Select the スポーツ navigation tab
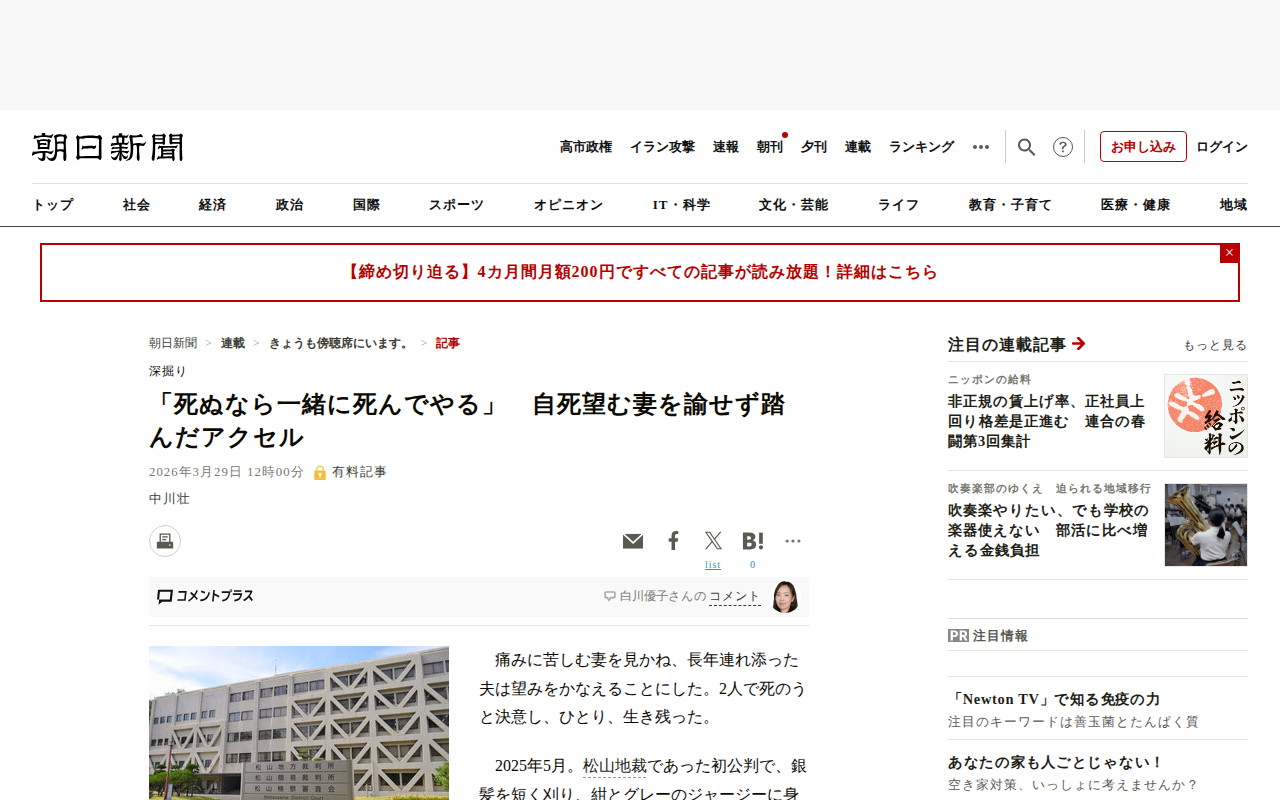Image resolution: width=1280 pixels, height=800 pixels. (x=457, y=205)
